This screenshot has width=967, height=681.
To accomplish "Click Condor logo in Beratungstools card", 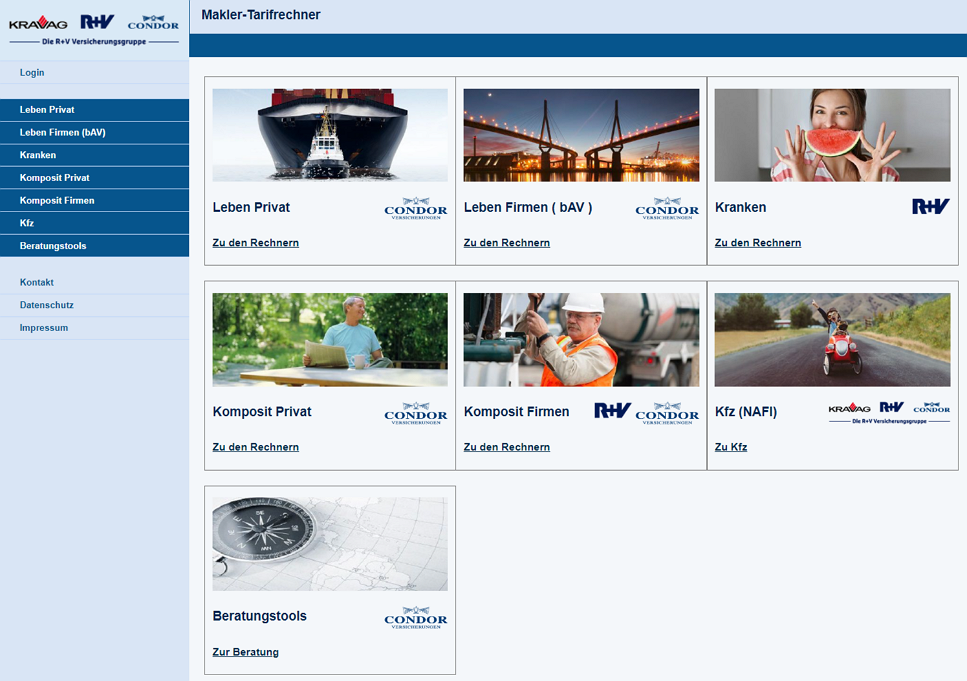I will [416, 618].
